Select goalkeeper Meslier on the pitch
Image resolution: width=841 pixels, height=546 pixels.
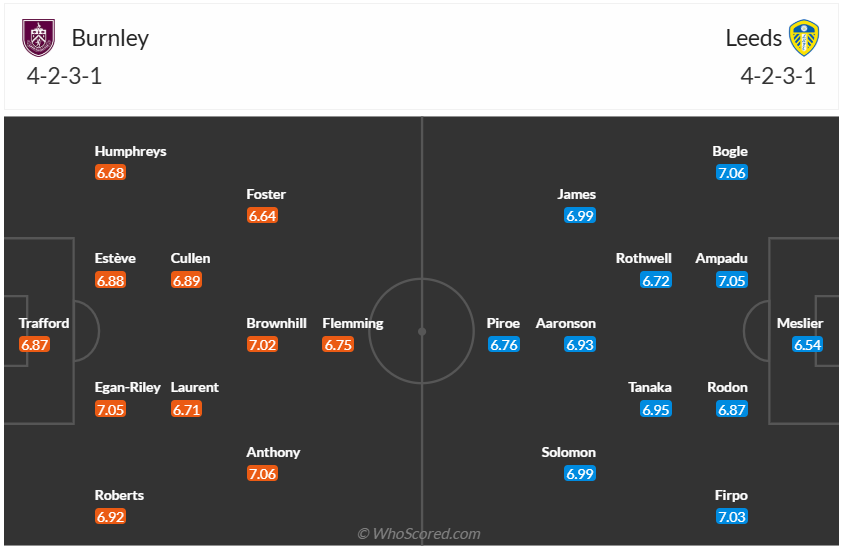pos(800,323)
